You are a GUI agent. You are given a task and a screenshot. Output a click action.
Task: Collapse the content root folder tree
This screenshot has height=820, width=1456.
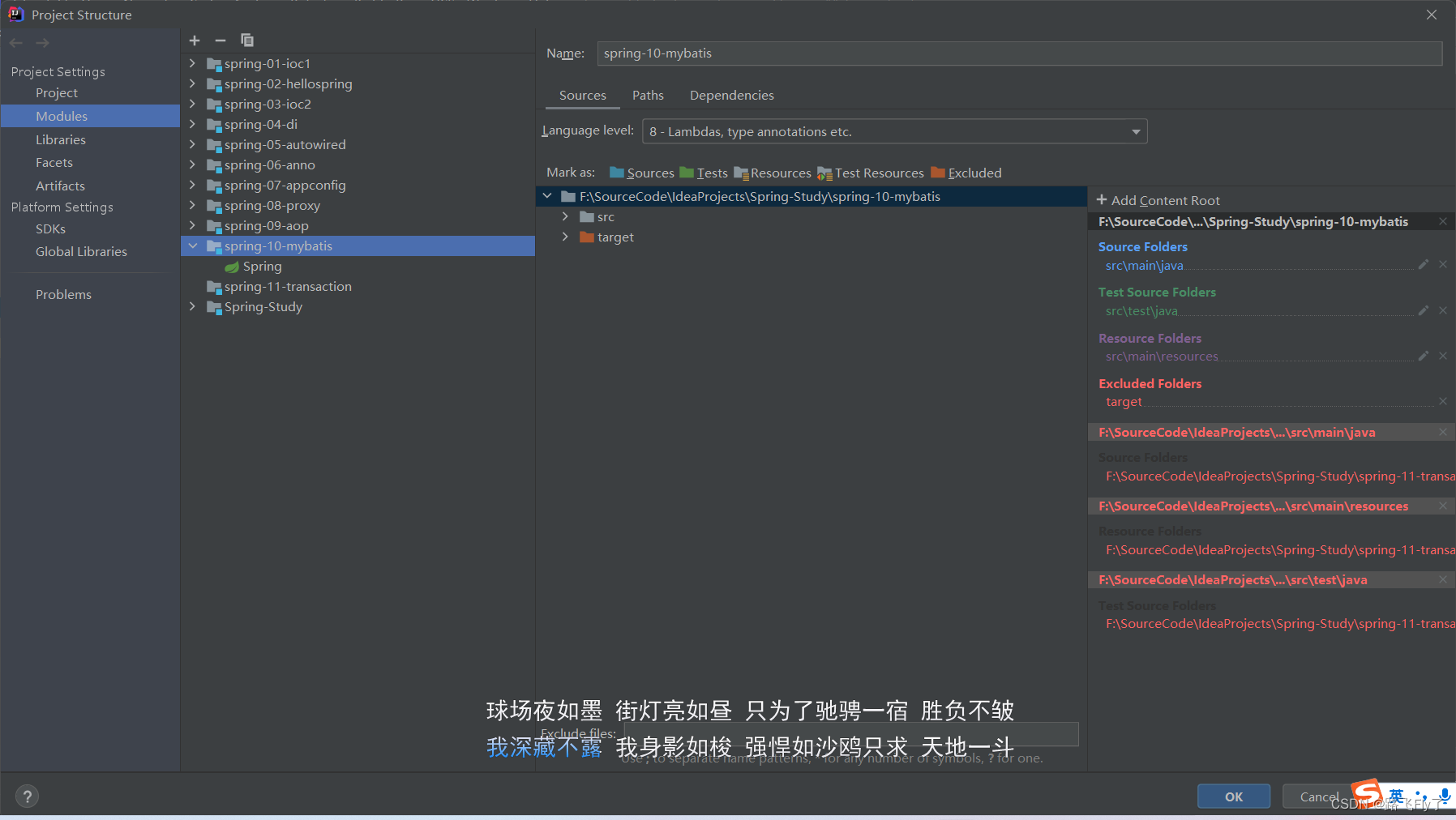tap(547, 196)
